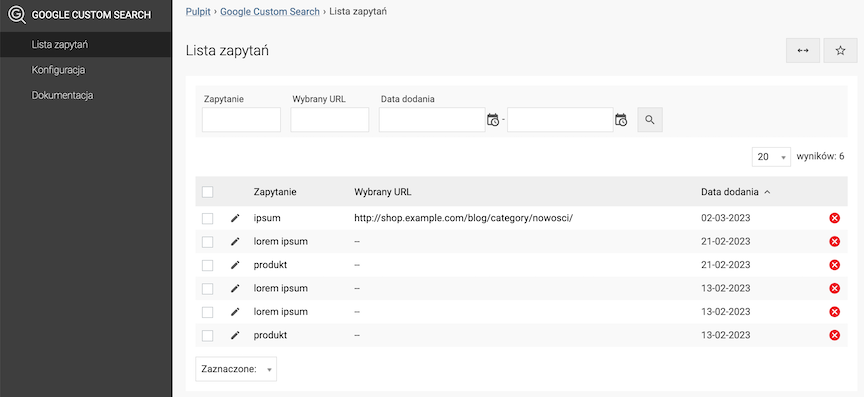Viewport: 864px width, 397px height.
Task: Click the magnifier search filter button
Action: 650,120
